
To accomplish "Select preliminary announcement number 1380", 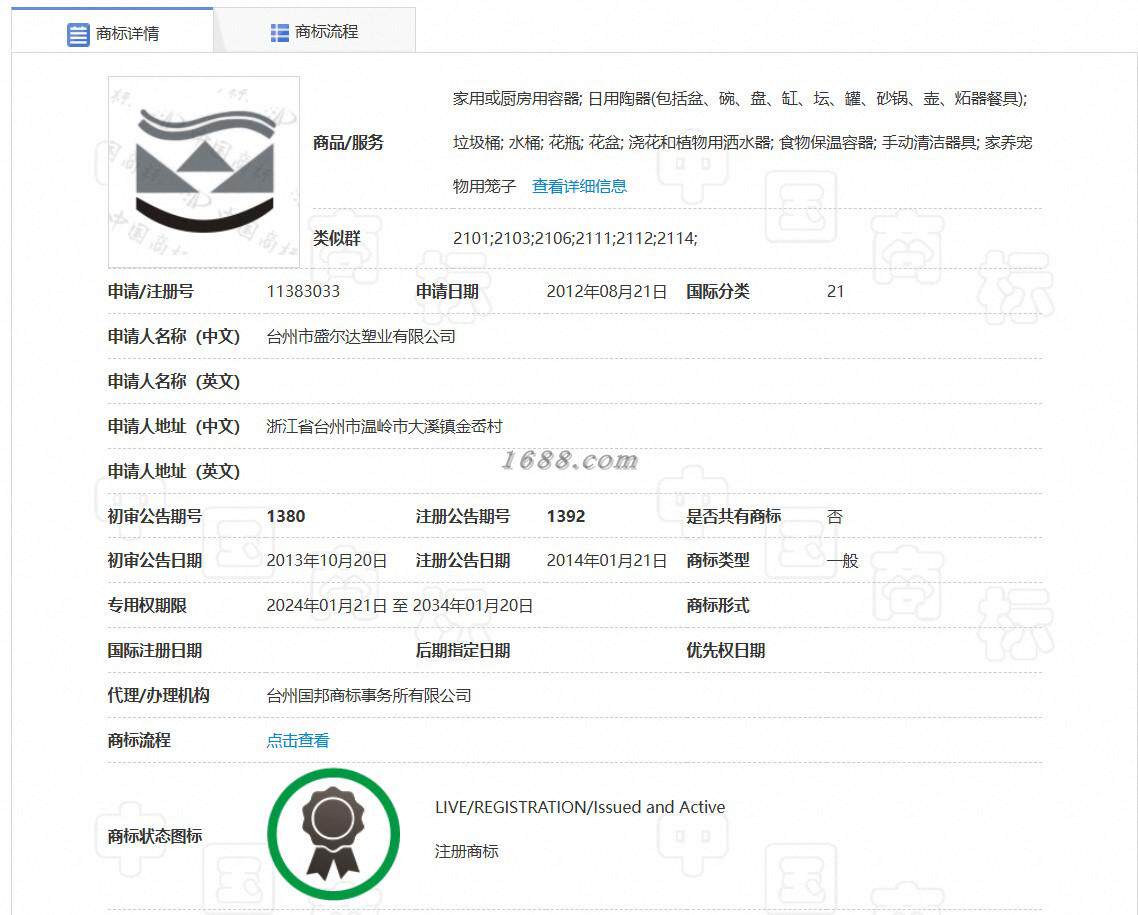I will (x=286, y=517).
